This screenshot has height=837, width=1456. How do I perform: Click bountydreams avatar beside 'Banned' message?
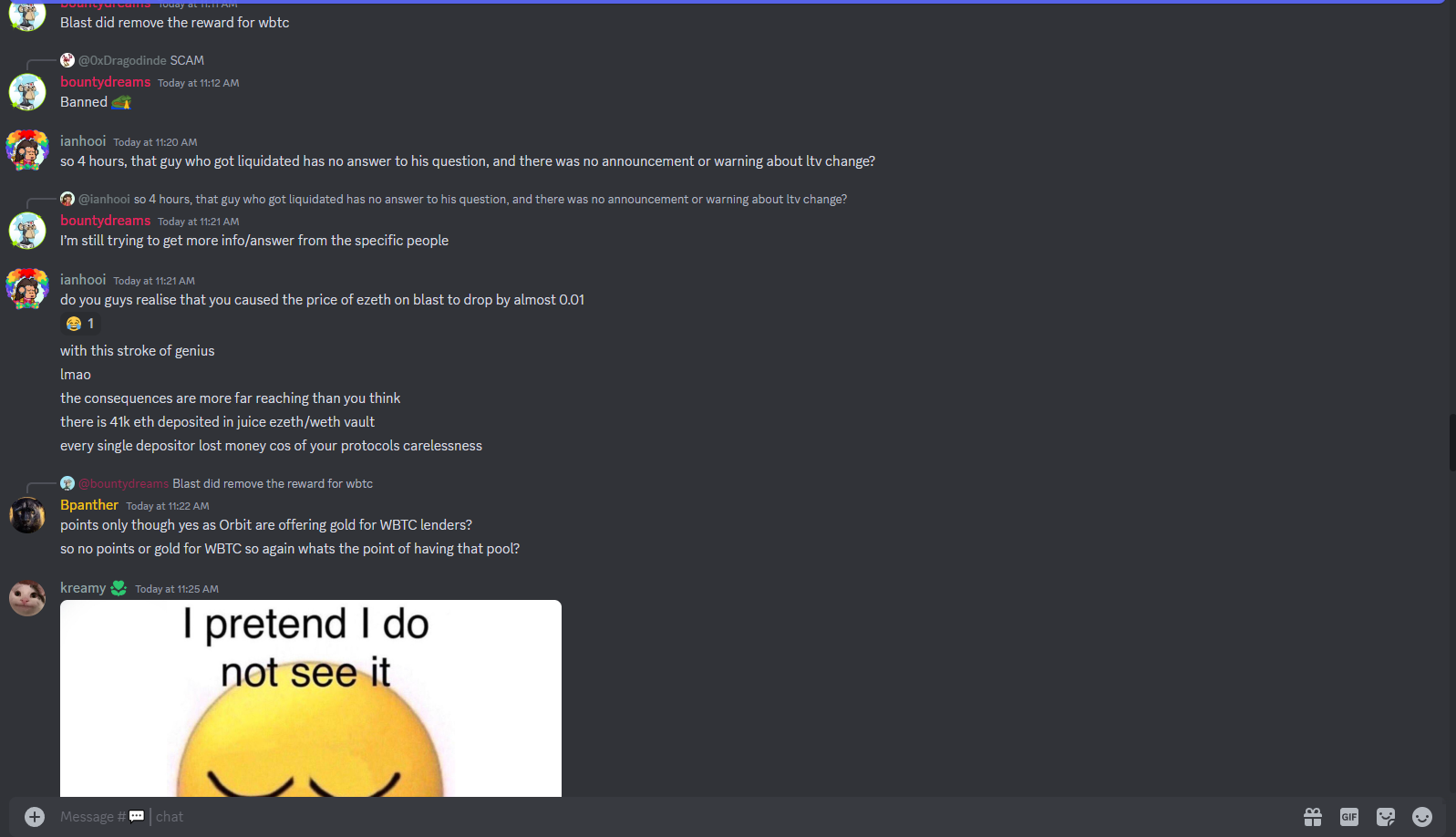coord(27,92)
